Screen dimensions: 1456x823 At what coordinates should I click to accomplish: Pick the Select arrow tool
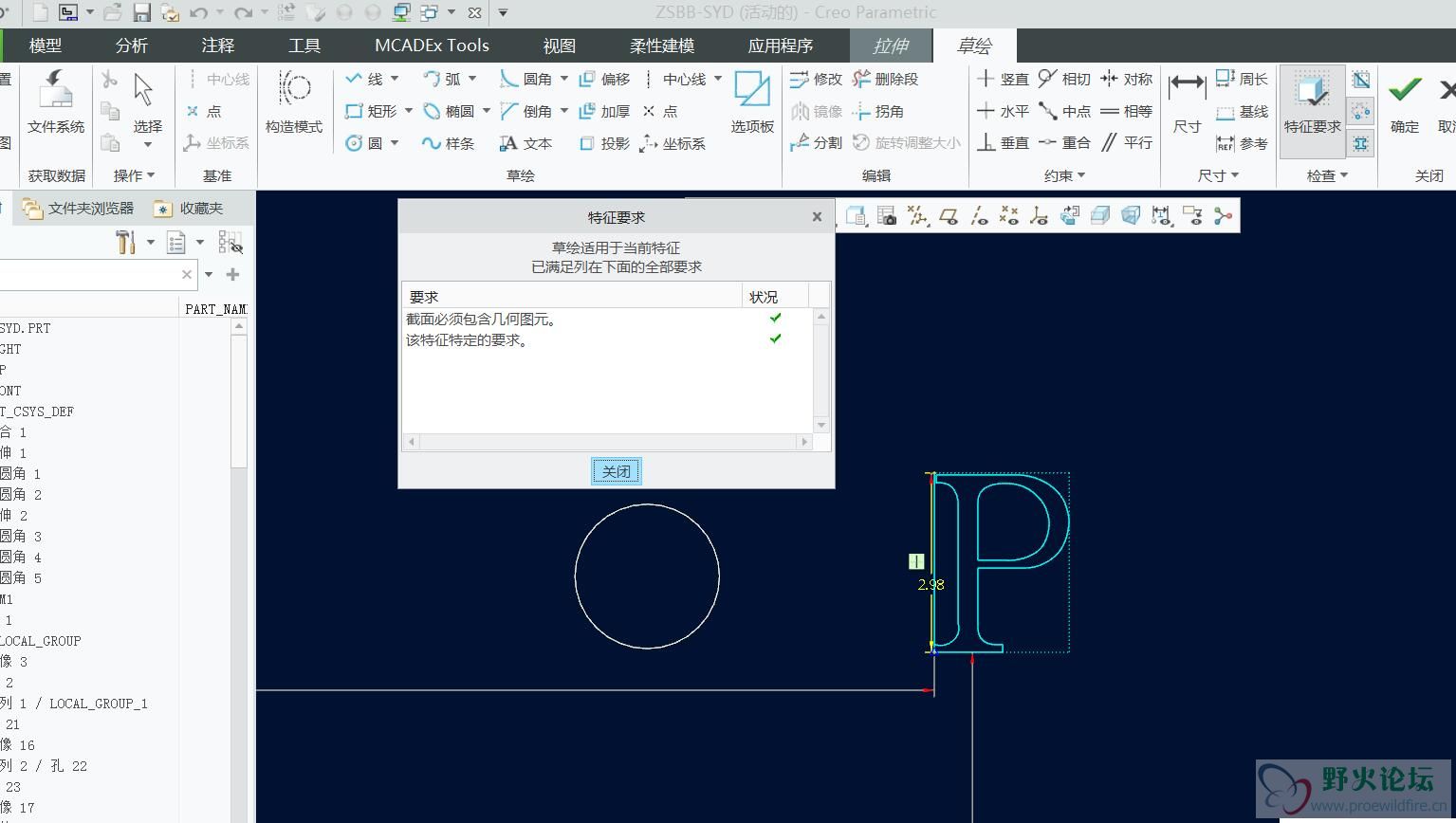147,101
